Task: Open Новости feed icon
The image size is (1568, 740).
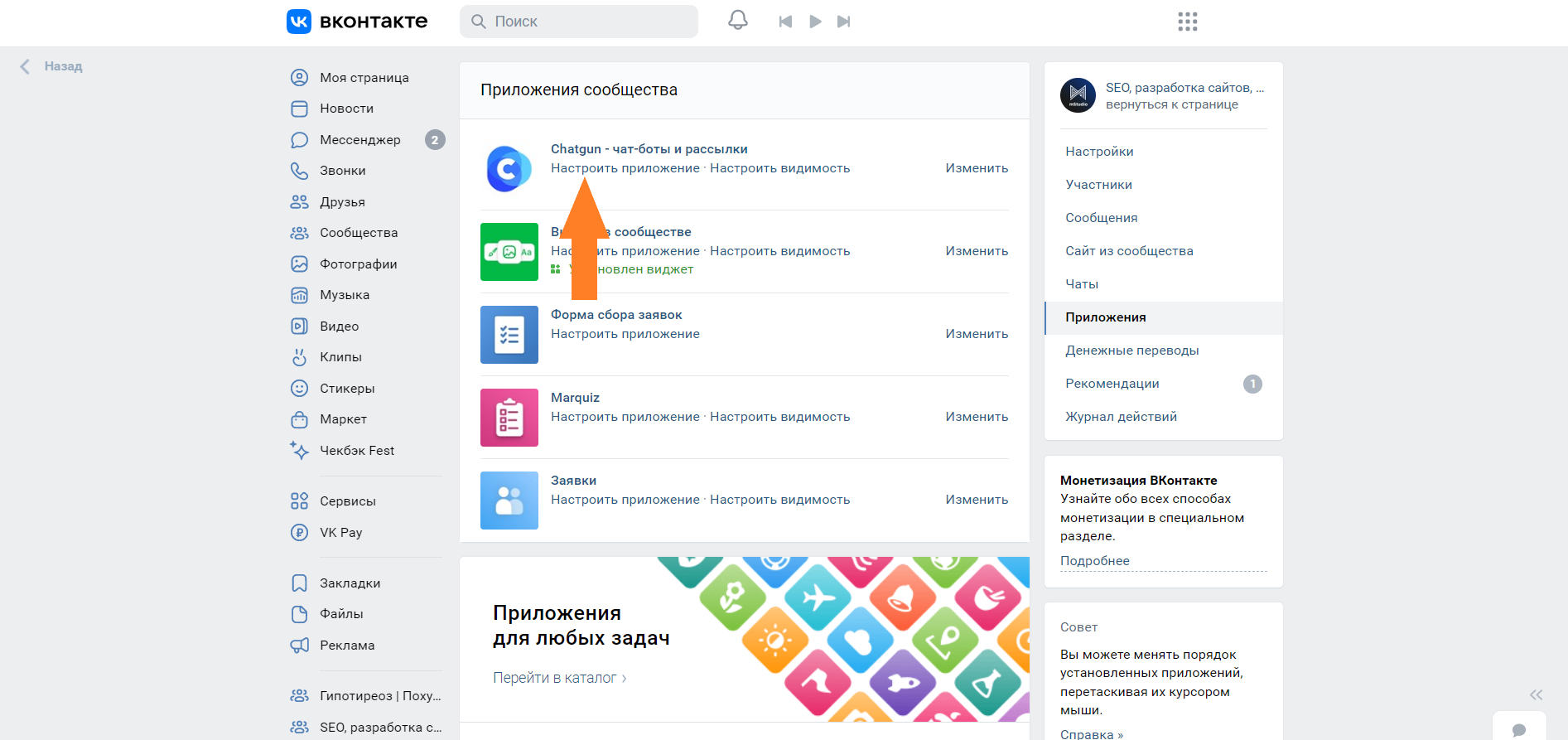Action: click(299, 109)
